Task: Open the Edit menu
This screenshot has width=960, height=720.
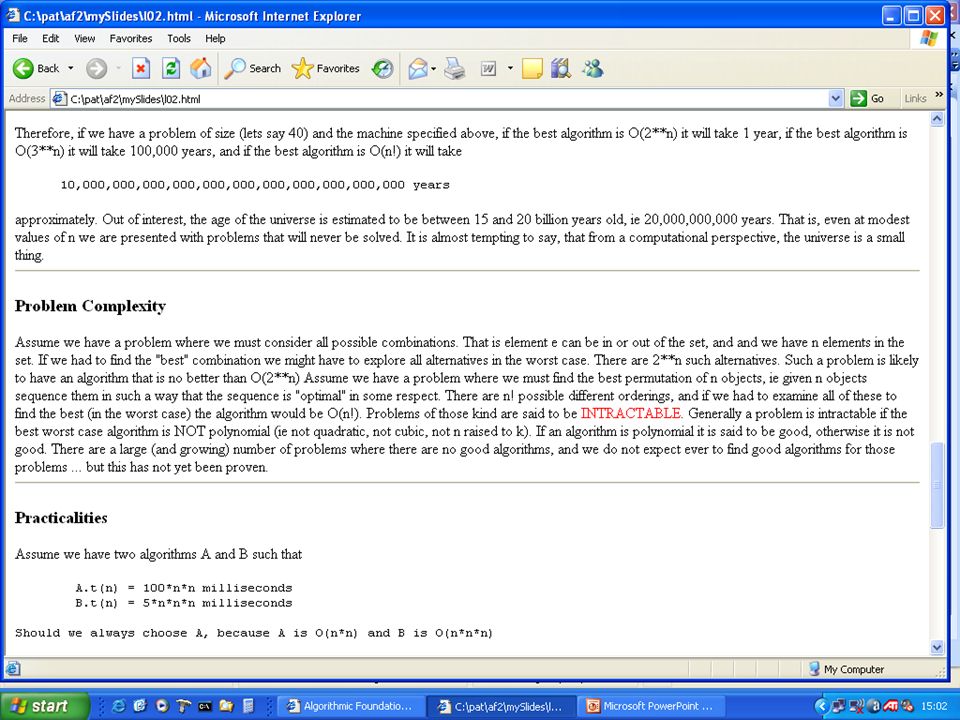Action: [50, 39]
